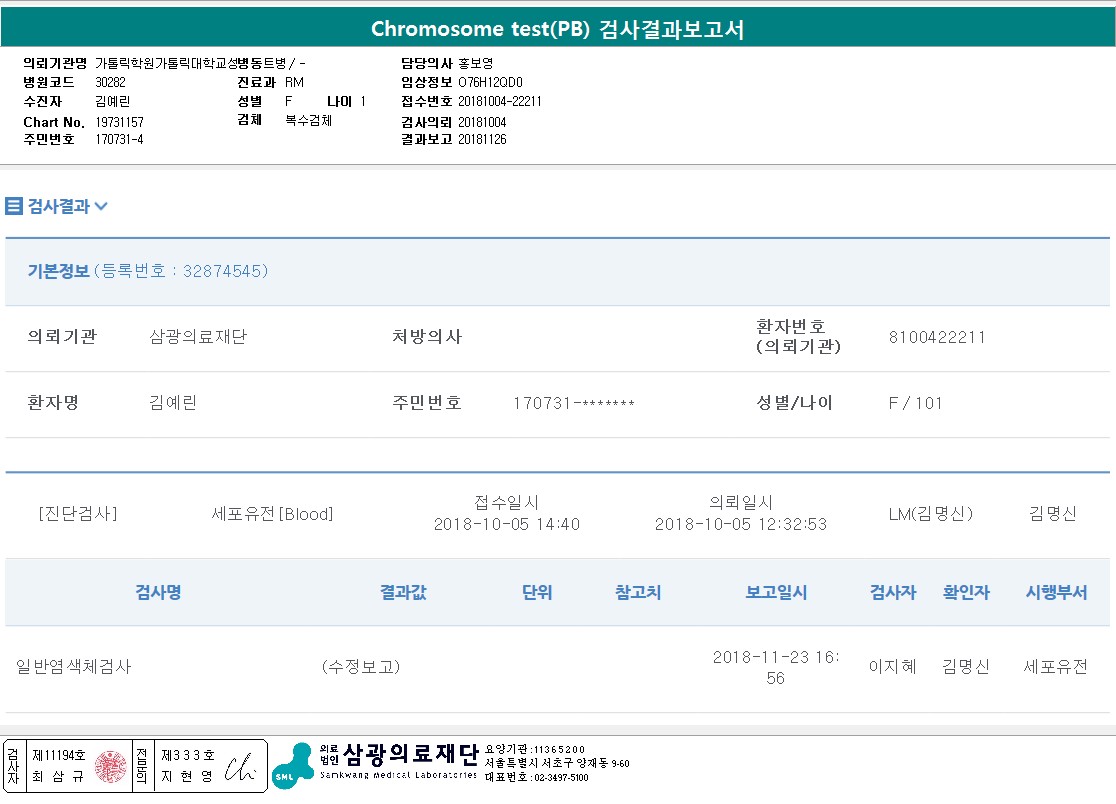Click the patient name 김예린 in 기본정보
This screenshot has width=1116, height=804.
coord(173,403)
